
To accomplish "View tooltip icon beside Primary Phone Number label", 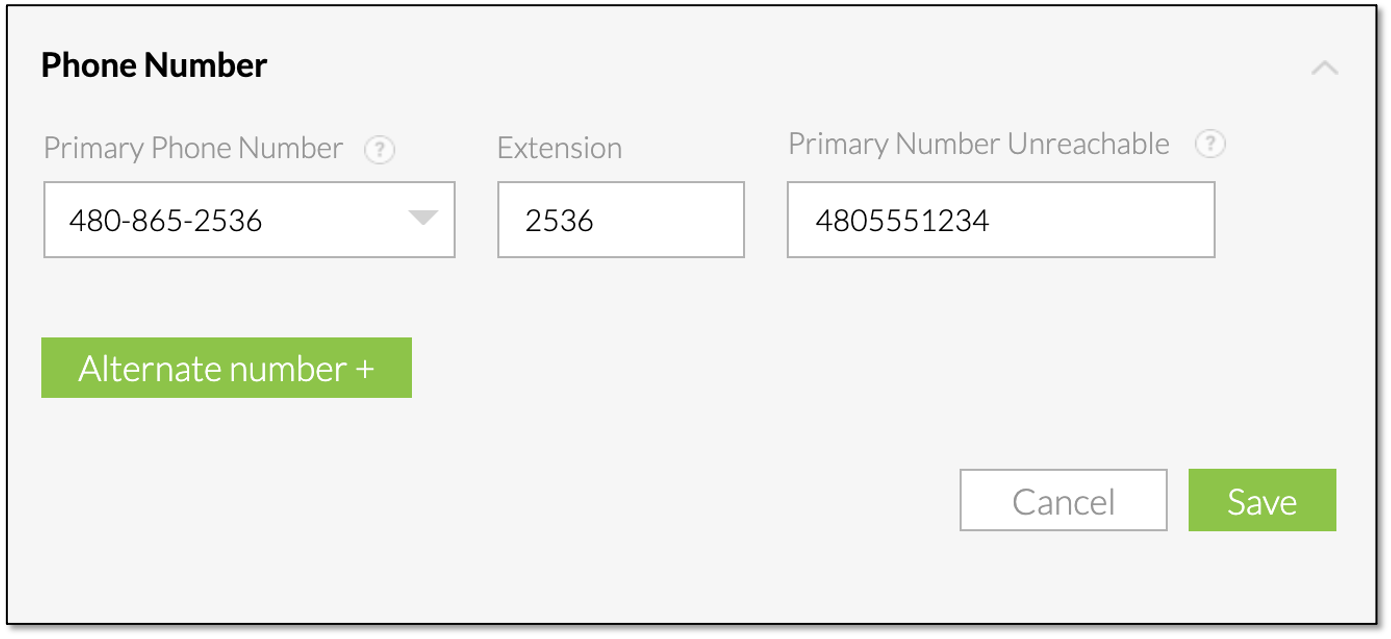I will (380, 148).
